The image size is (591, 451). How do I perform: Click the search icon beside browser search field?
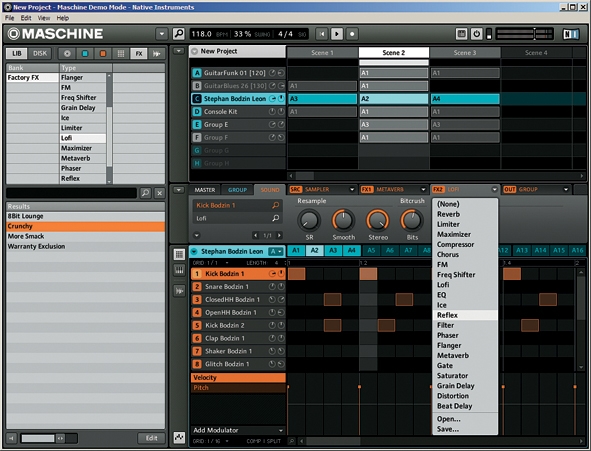click(145, 193)
